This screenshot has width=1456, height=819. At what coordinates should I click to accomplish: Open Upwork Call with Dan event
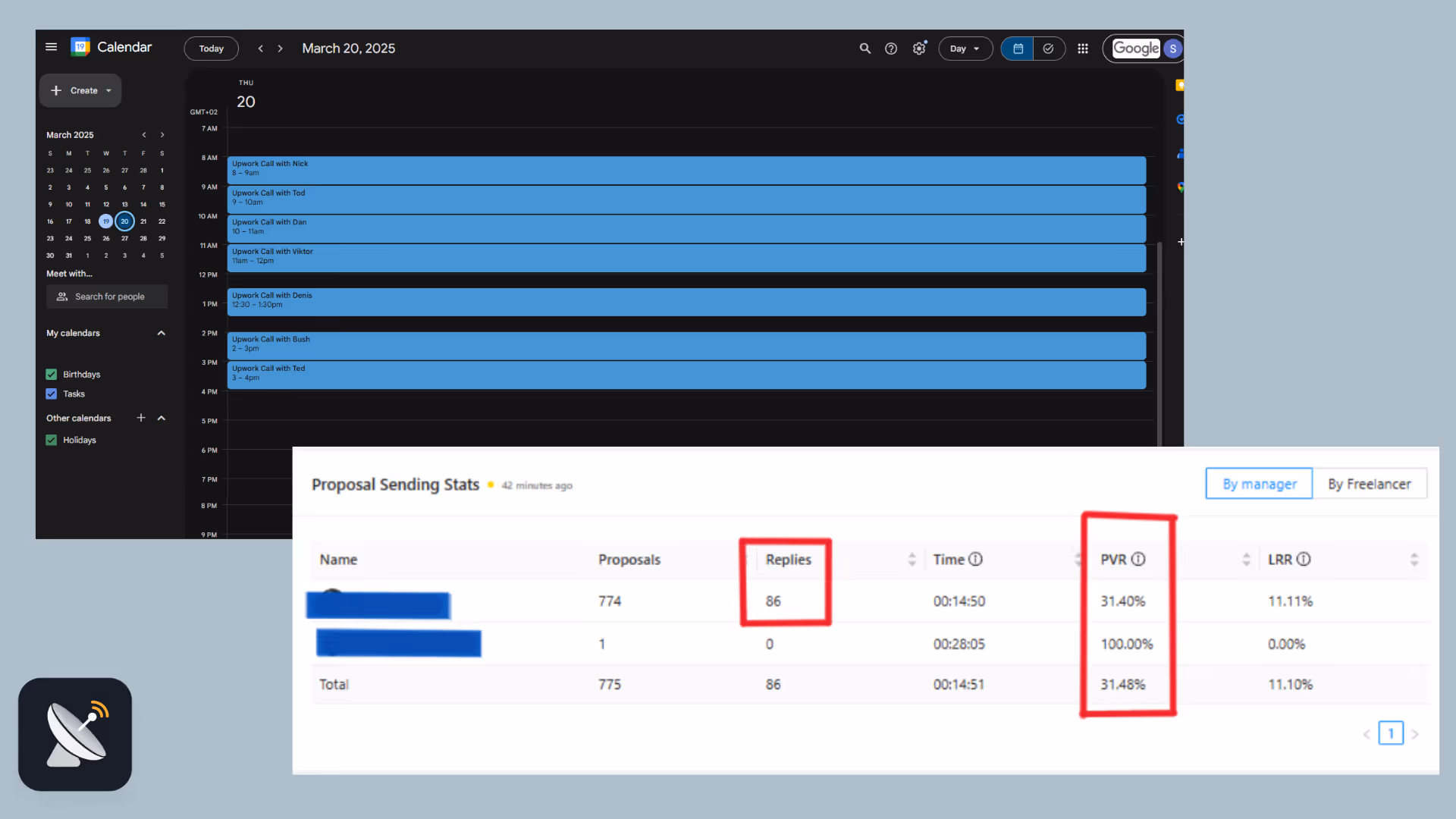click(x=686, y=229)
